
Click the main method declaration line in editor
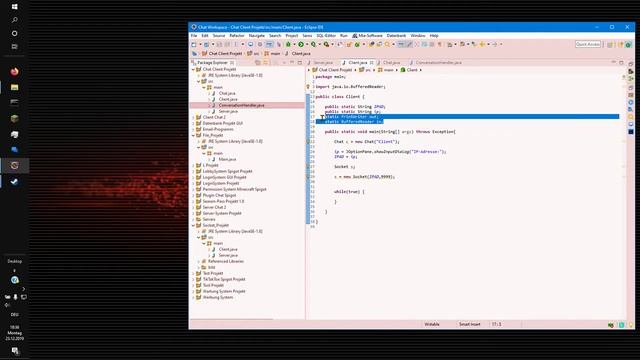tap(390, 132)
